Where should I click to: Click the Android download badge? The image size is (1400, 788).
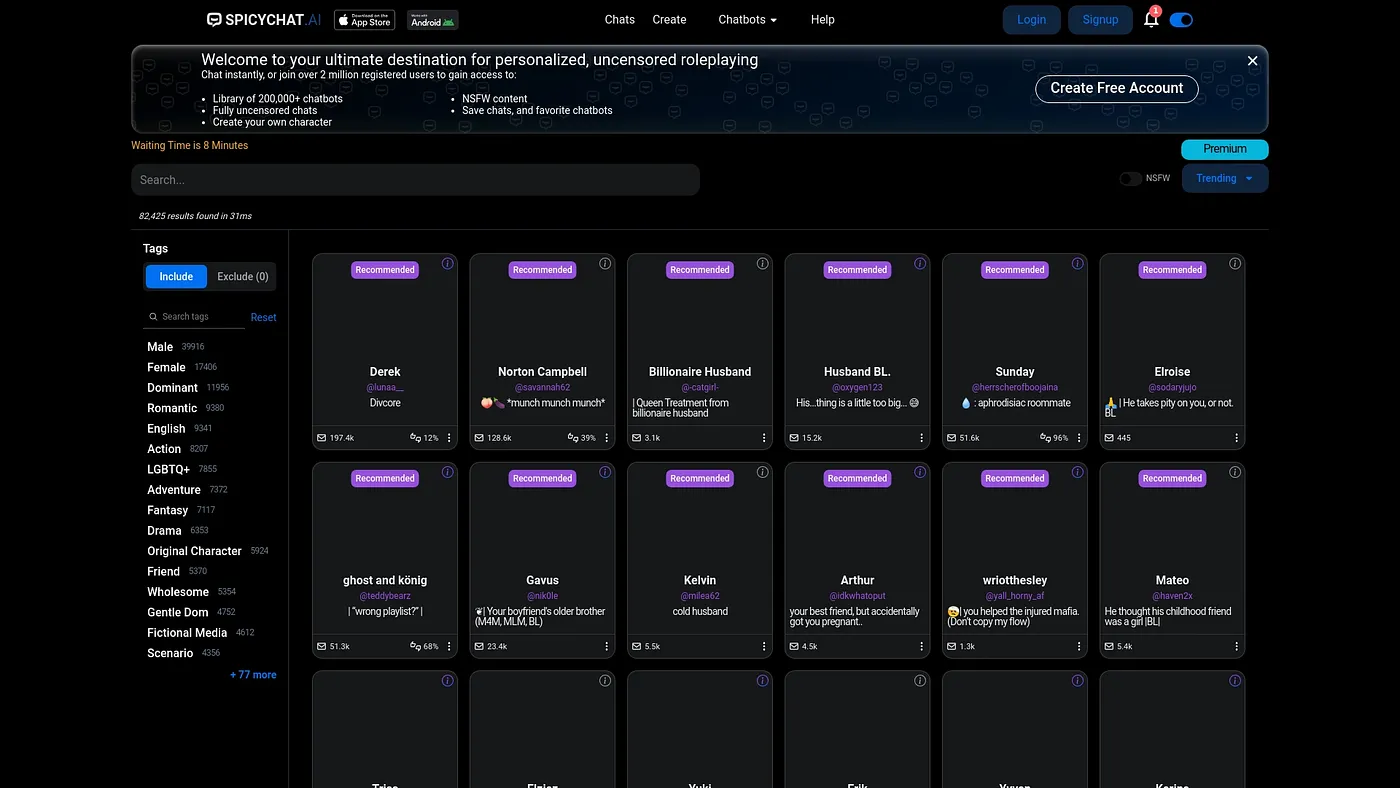pyautogui.click(x=432, y=20)
